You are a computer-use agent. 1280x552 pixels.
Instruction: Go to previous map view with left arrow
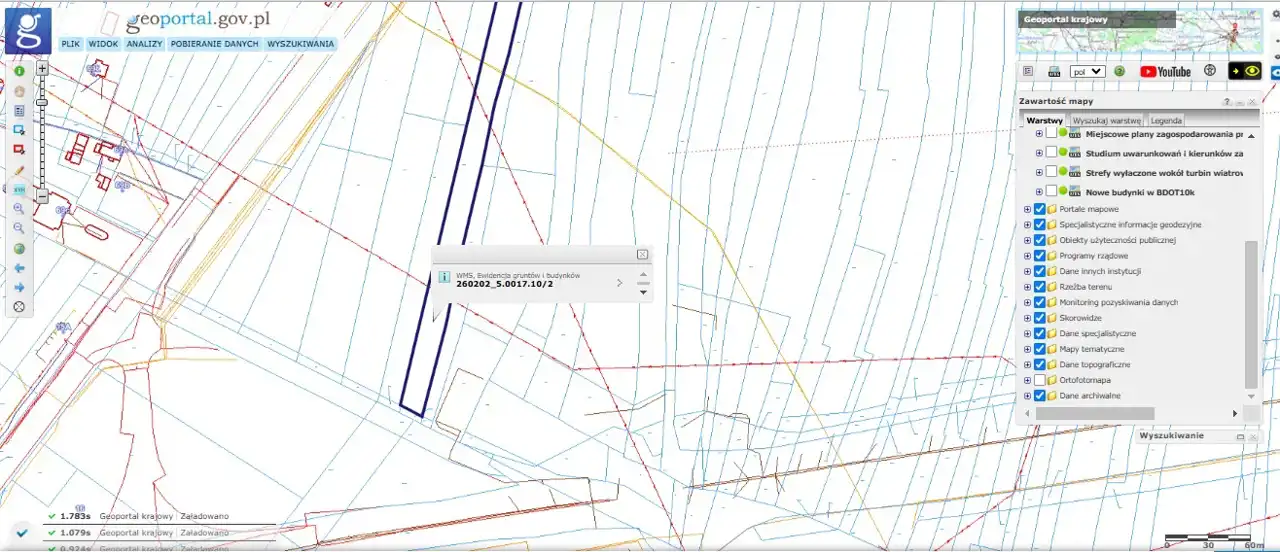coord(19,268)
